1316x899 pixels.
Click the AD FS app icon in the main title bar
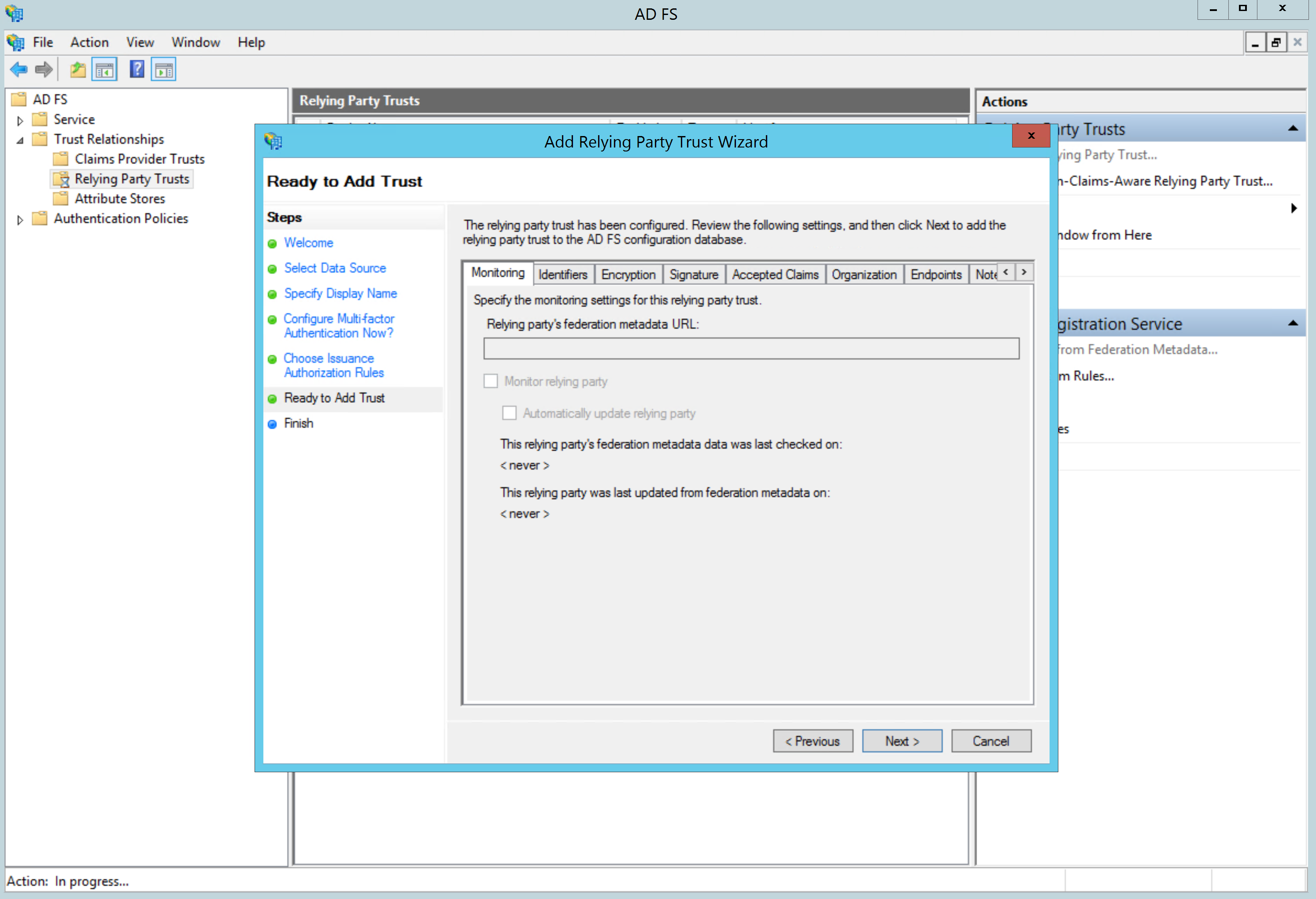pyautogui.click(x=14, y=13)
